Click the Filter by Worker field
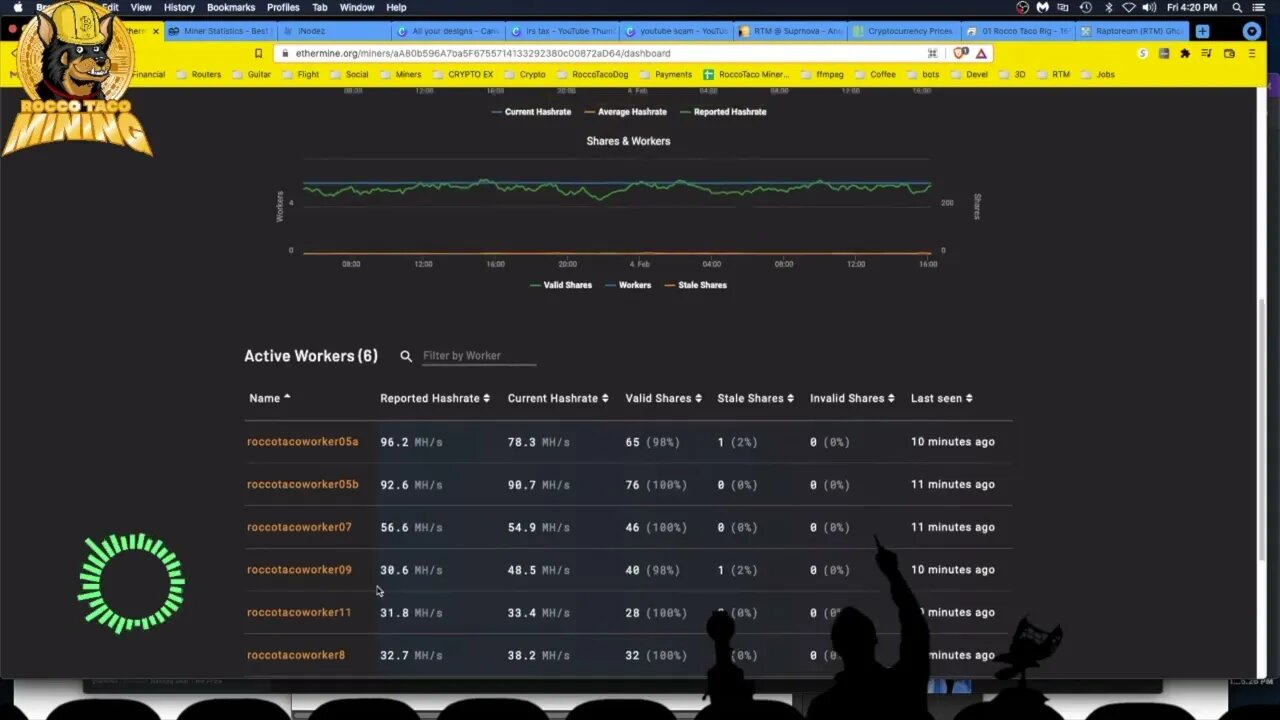Image resolution: width=1280 pixels, height=720 pixels. click(478, 356)
